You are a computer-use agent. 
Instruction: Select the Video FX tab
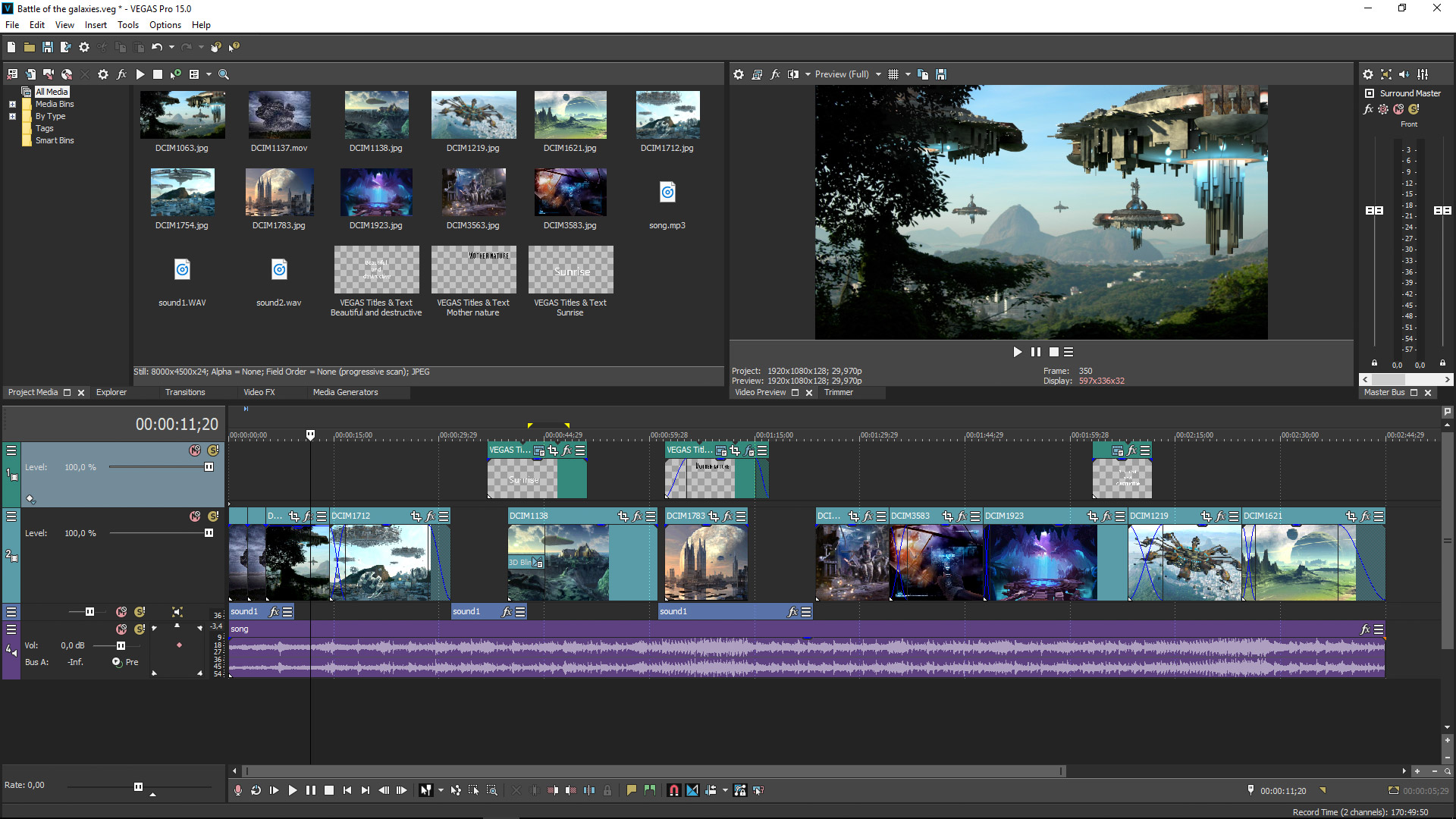258,392
